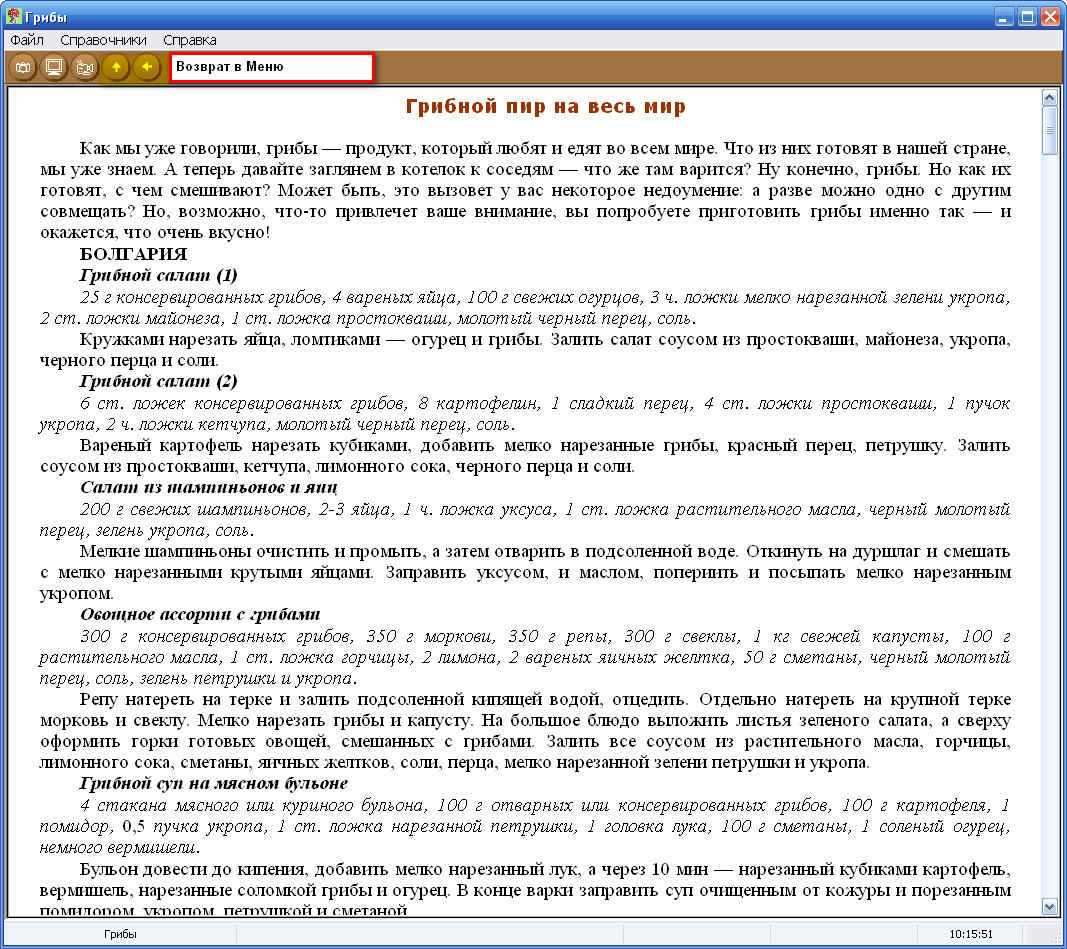Click the 'Возврат в Меню' label field
The height and width of the screenshot is (949, 1067).
coord(271,67)
